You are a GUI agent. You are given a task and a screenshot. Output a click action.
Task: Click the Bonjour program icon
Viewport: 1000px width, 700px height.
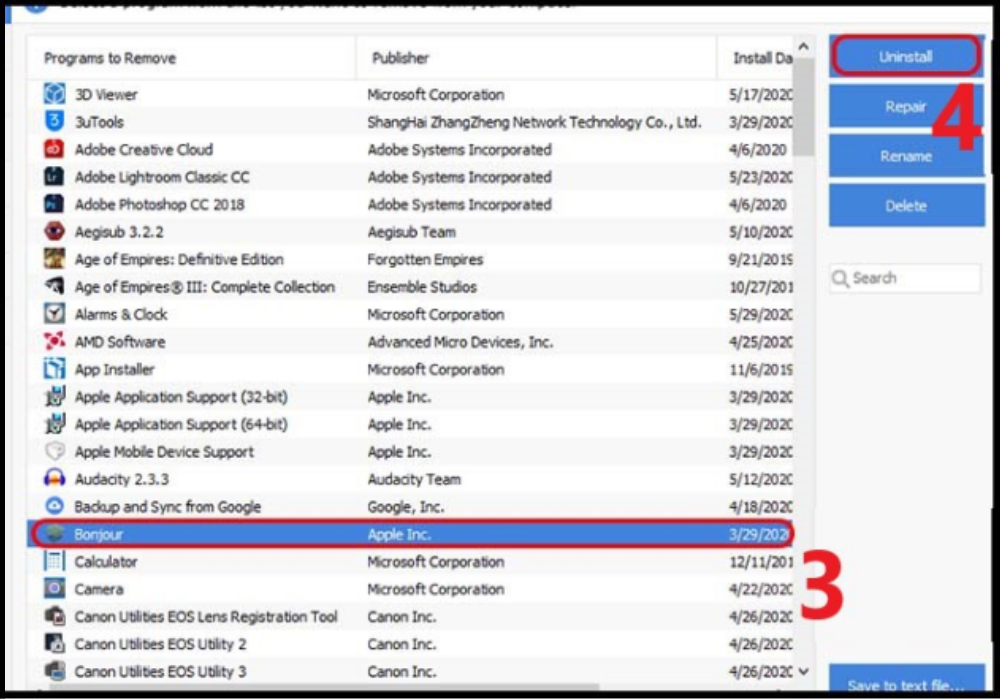(54, 533)
